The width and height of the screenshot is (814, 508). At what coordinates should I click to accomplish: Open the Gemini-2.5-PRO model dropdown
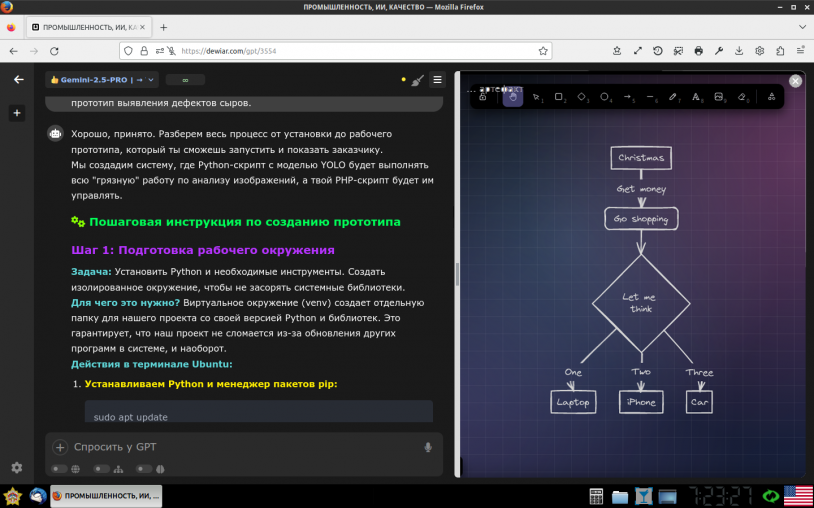point(102,79)
